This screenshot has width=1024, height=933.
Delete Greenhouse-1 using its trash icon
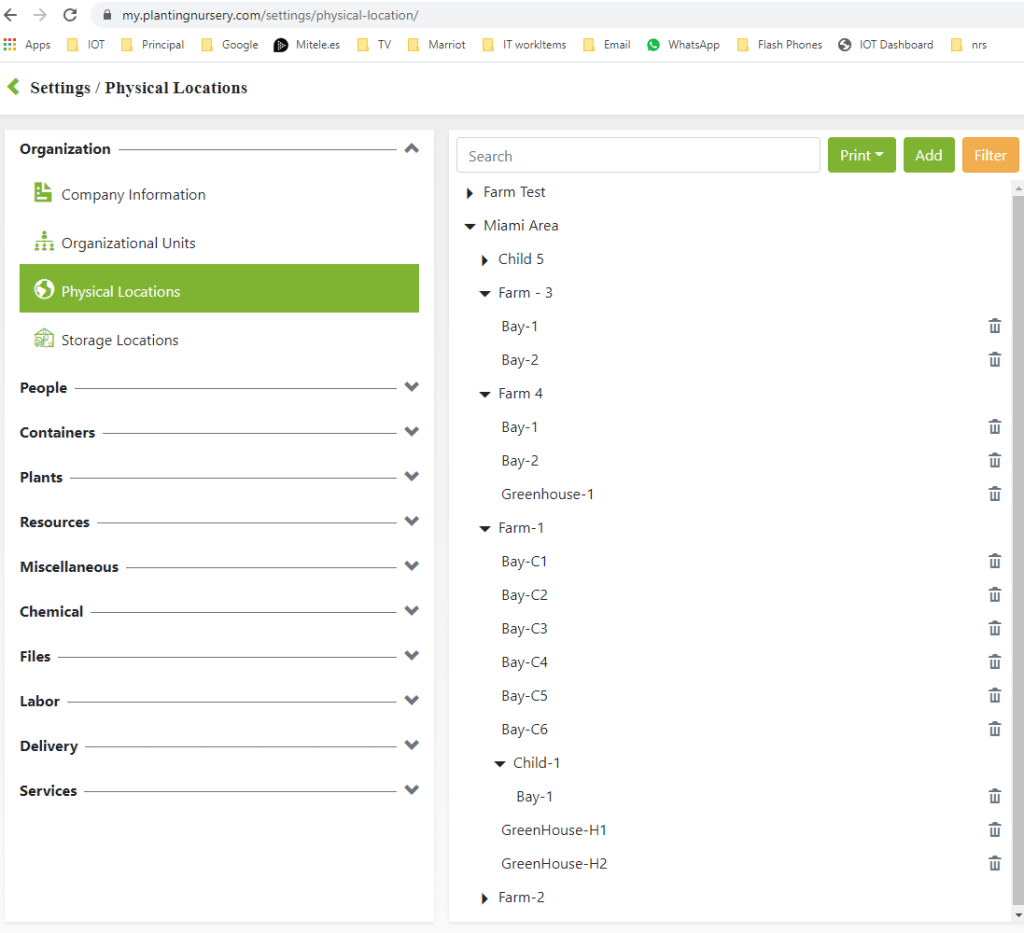click(994, 494)
